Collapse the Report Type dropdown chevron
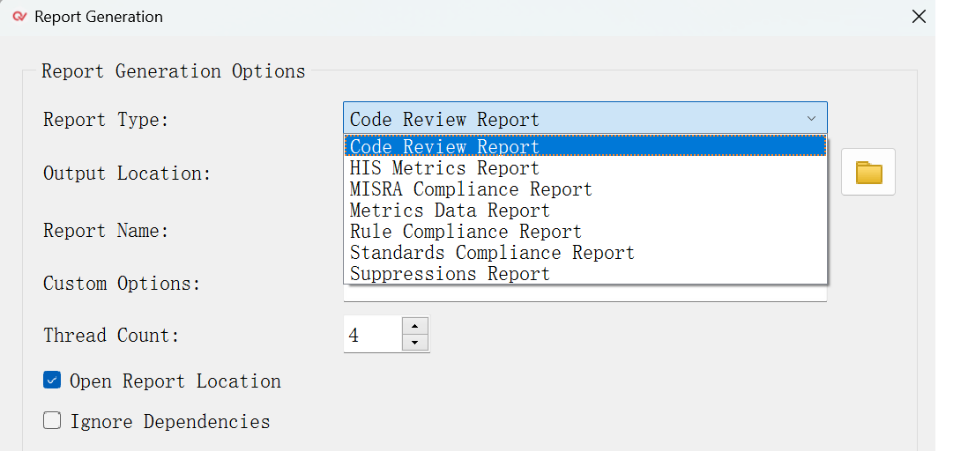 pos(810,119)
